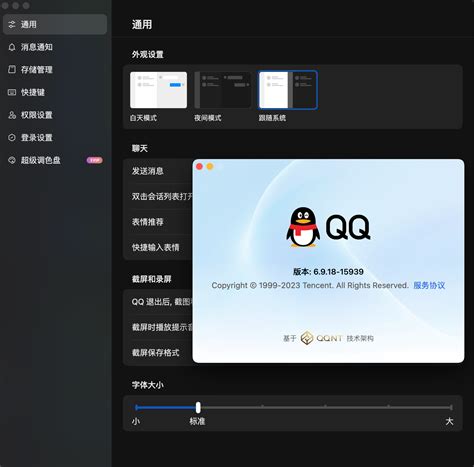Click the QQNT logo icon in About window
The height and width of the screenshot is (467, 474).
pyautogui.click(x=307, y=338)
